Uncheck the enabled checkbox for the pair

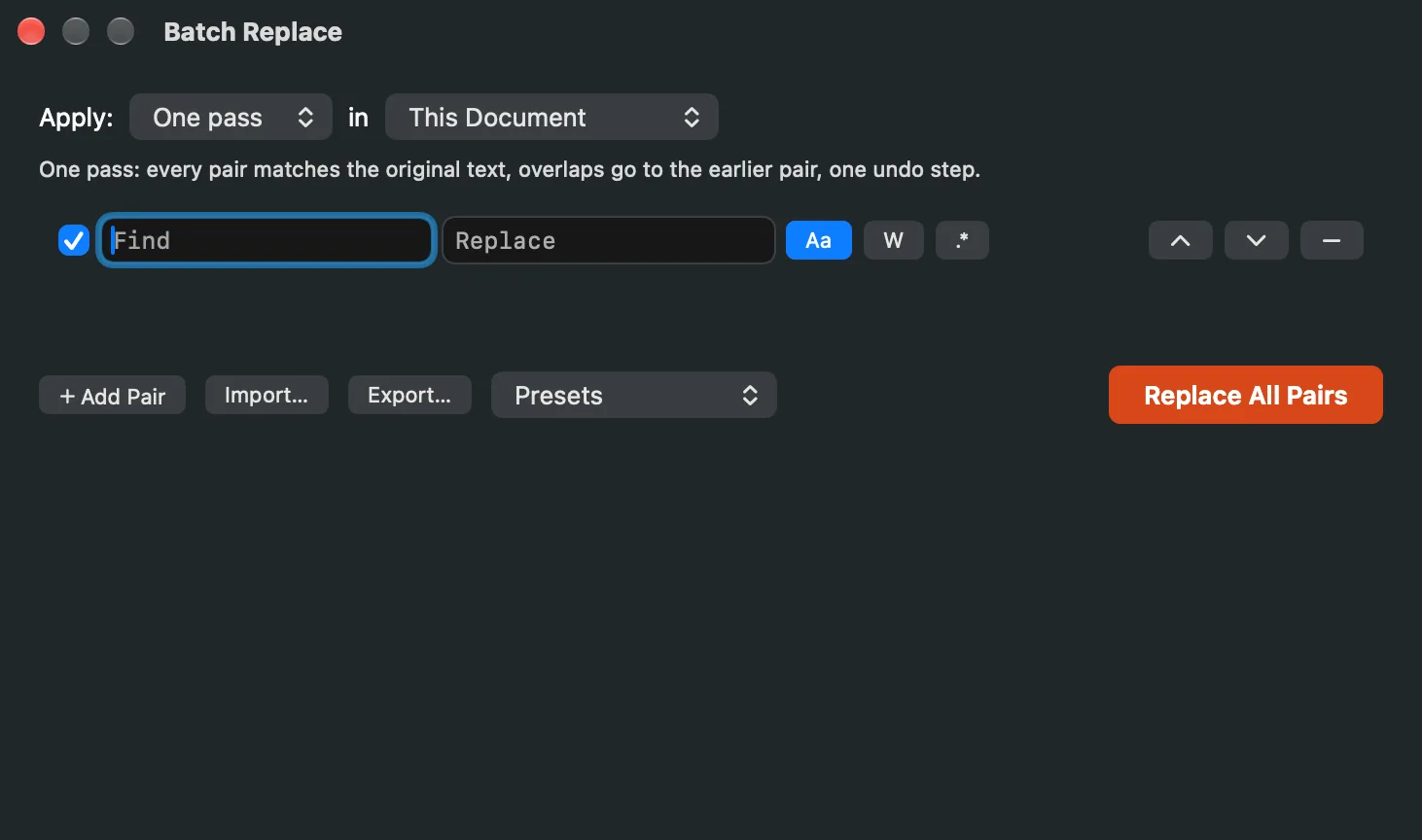click(x=74, y=240)
